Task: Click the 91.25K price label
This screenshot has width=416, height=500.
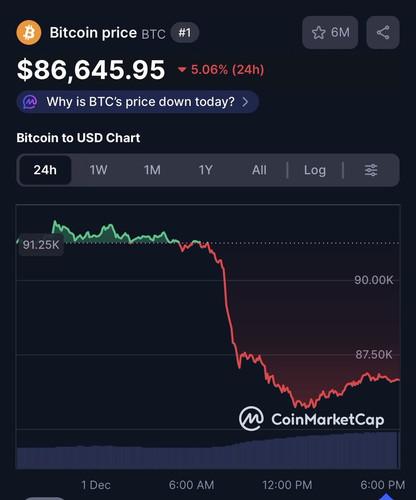Action: point(41,245)
